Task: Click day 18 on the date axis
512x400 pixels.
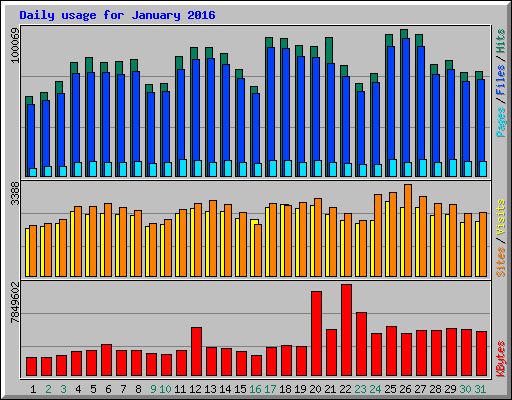Action: tap(285, 389)
